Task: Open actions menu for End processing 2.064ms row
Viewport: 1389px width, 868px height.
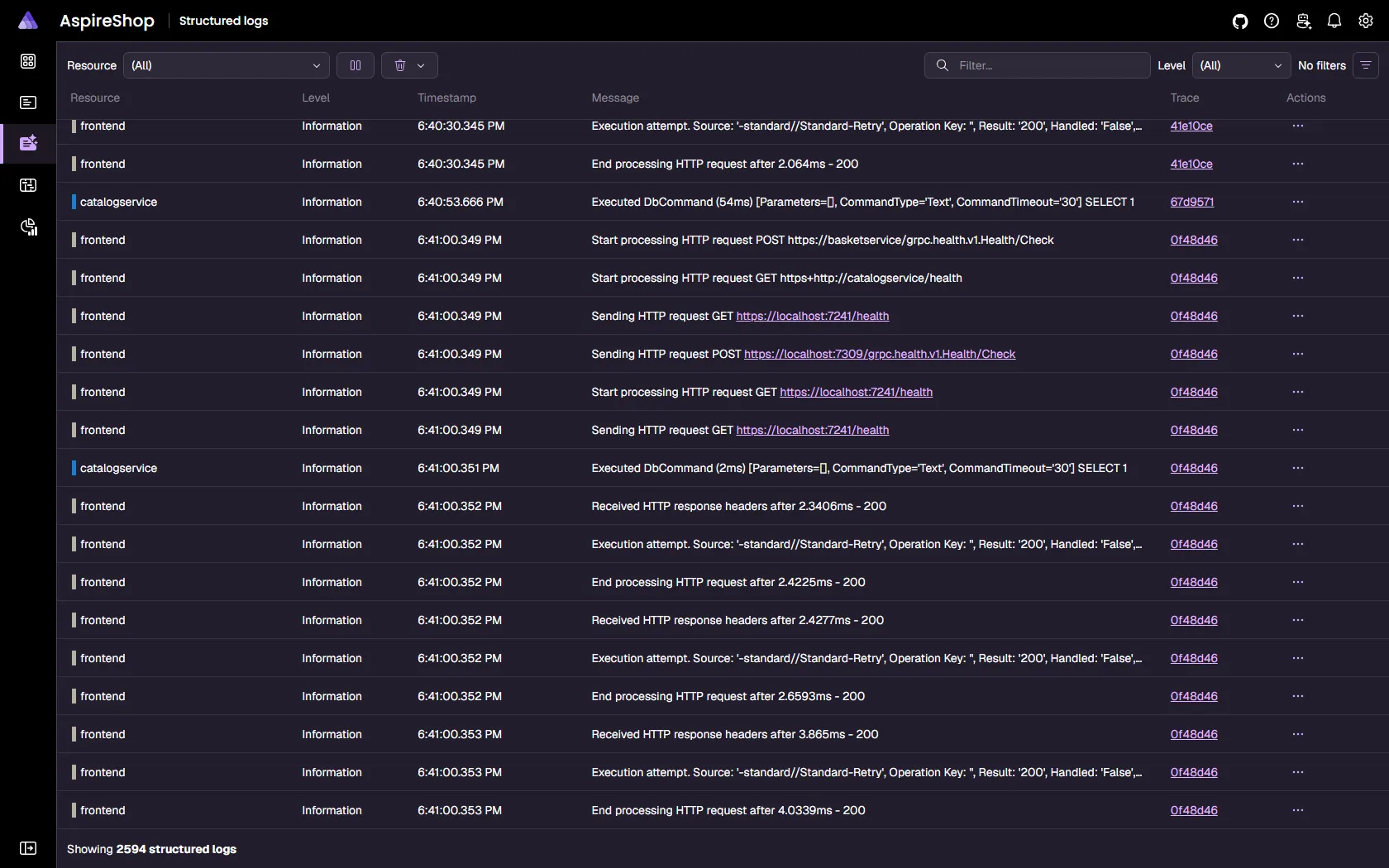Action: [1298, 164]
